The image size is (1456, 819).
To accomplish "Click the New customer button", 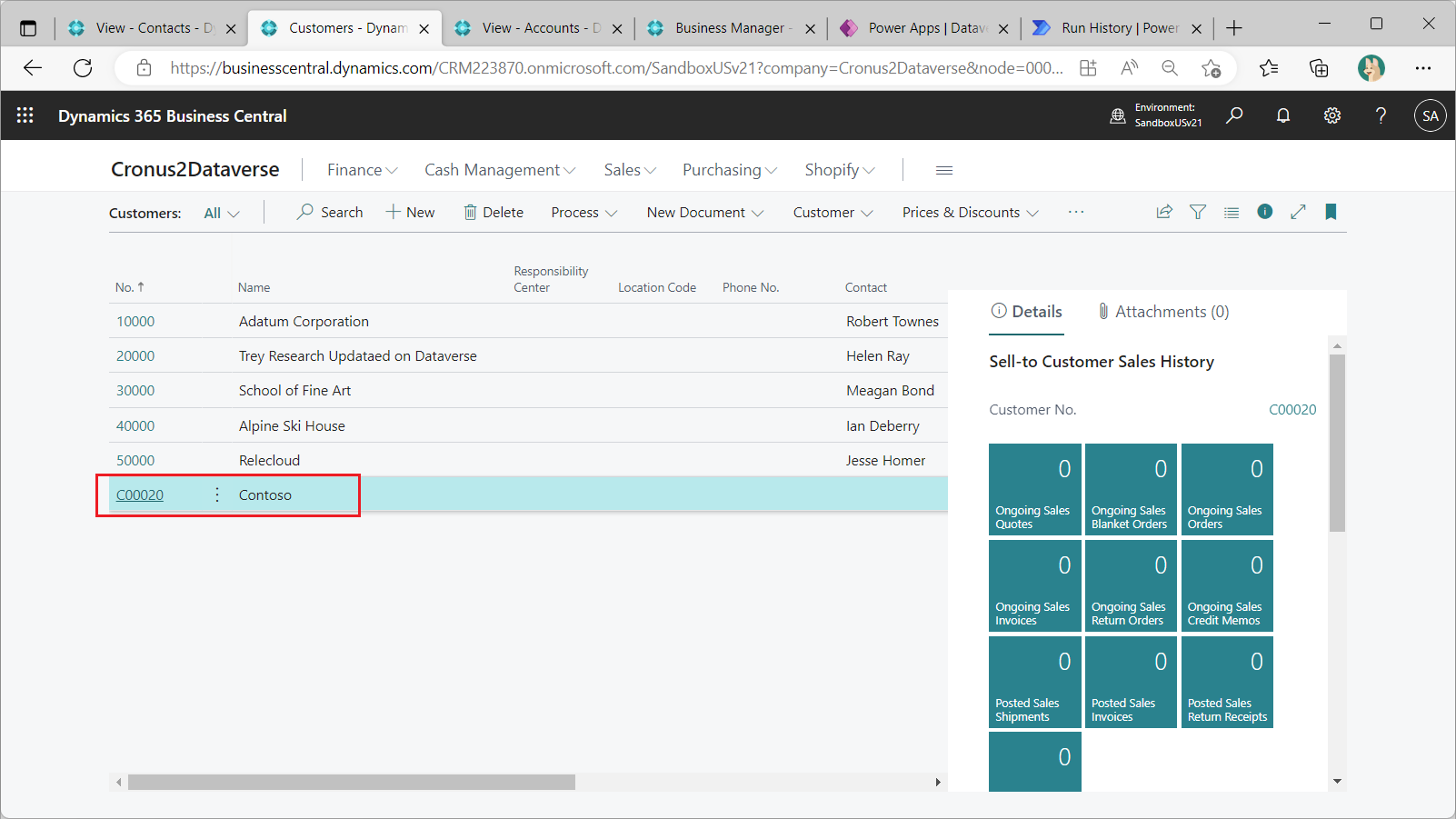I will pos(411,213).
